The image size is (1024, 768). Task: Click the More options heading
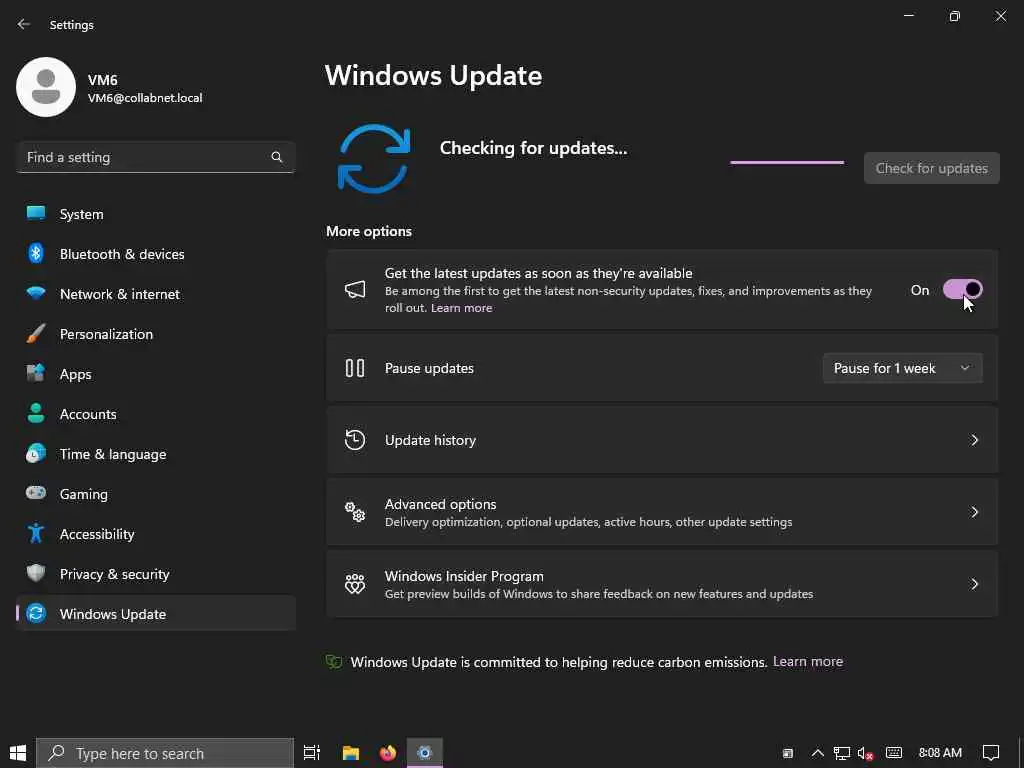(369, 231)
